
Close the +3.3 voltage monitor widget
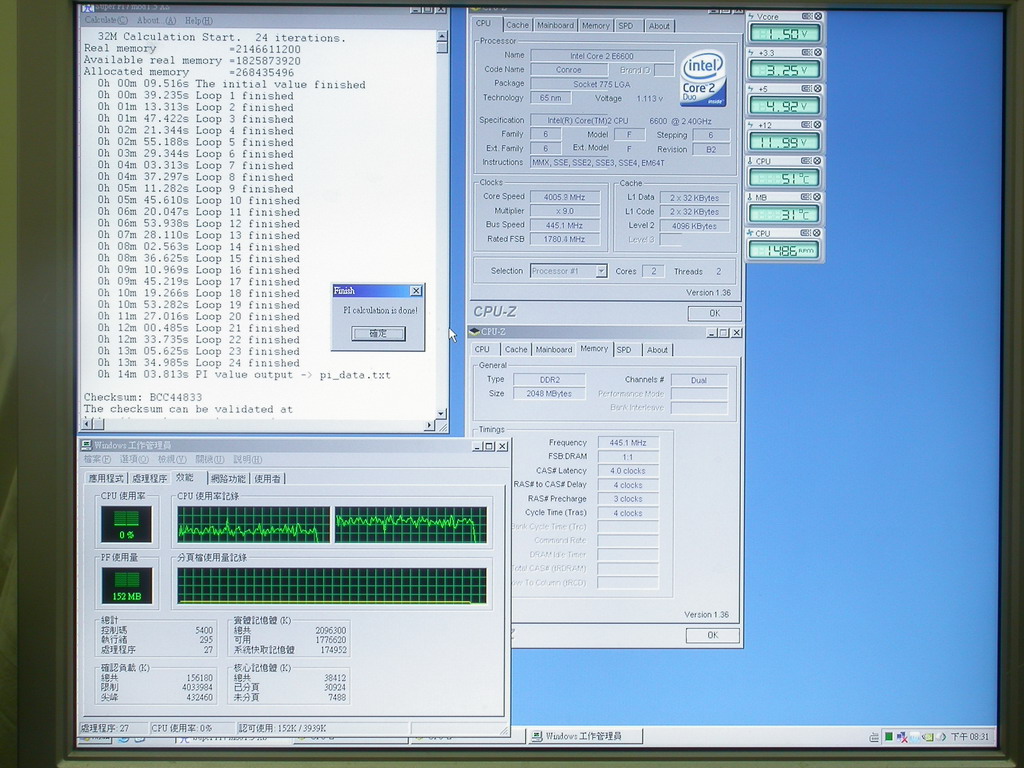pyautogui.click(x=817, y=52)
